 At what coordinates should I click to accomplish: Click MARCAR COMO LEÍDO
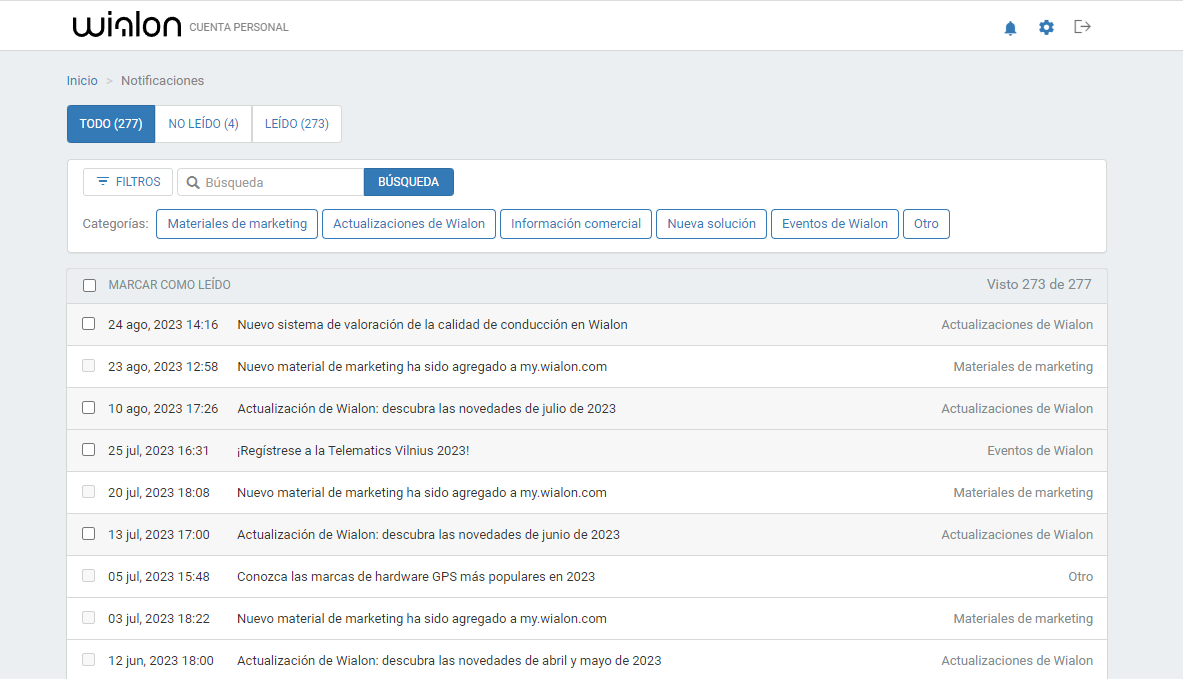point(170,285)
